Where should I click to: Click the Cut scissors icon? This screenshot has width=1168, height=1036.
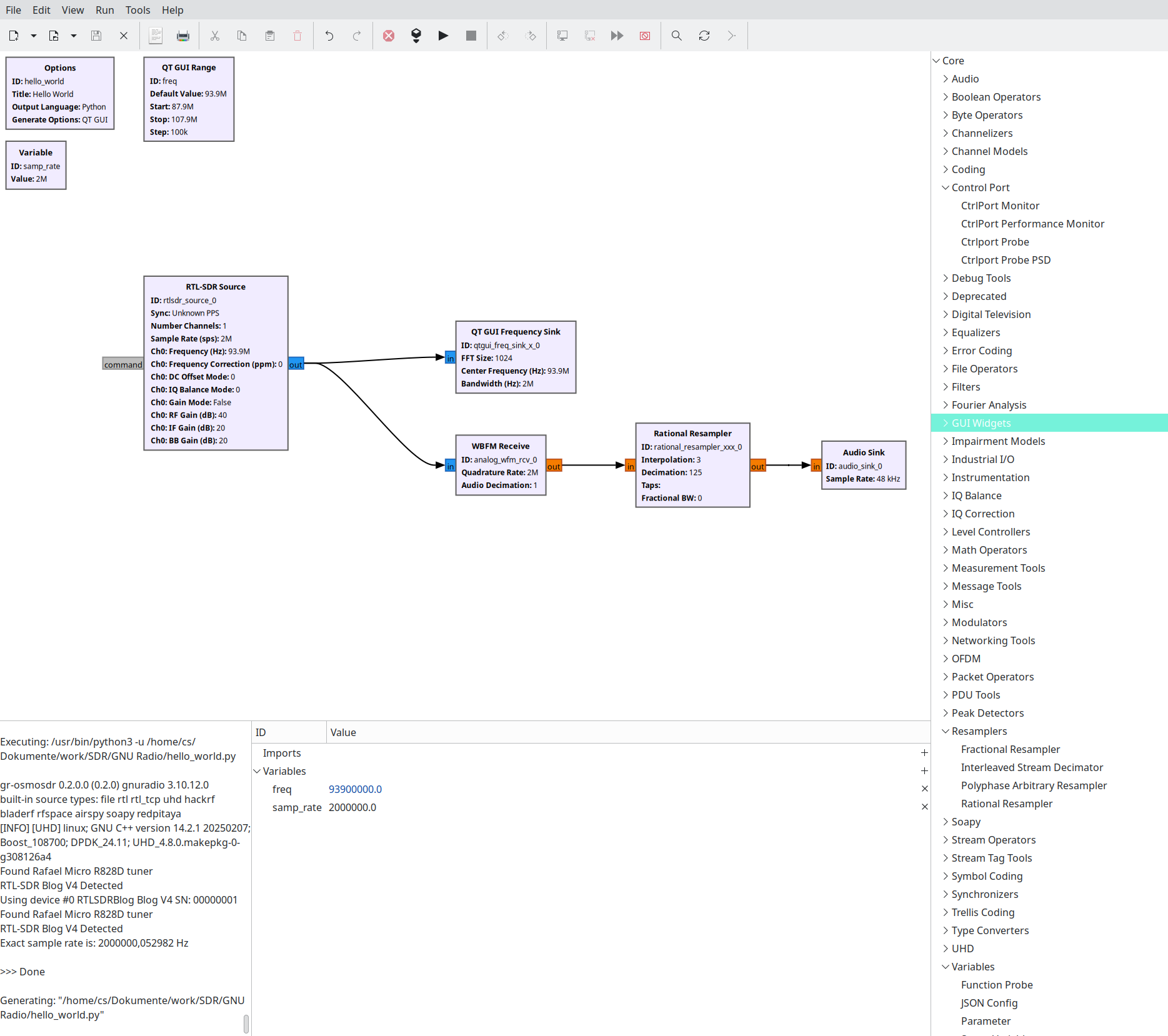tap(215, 36)
